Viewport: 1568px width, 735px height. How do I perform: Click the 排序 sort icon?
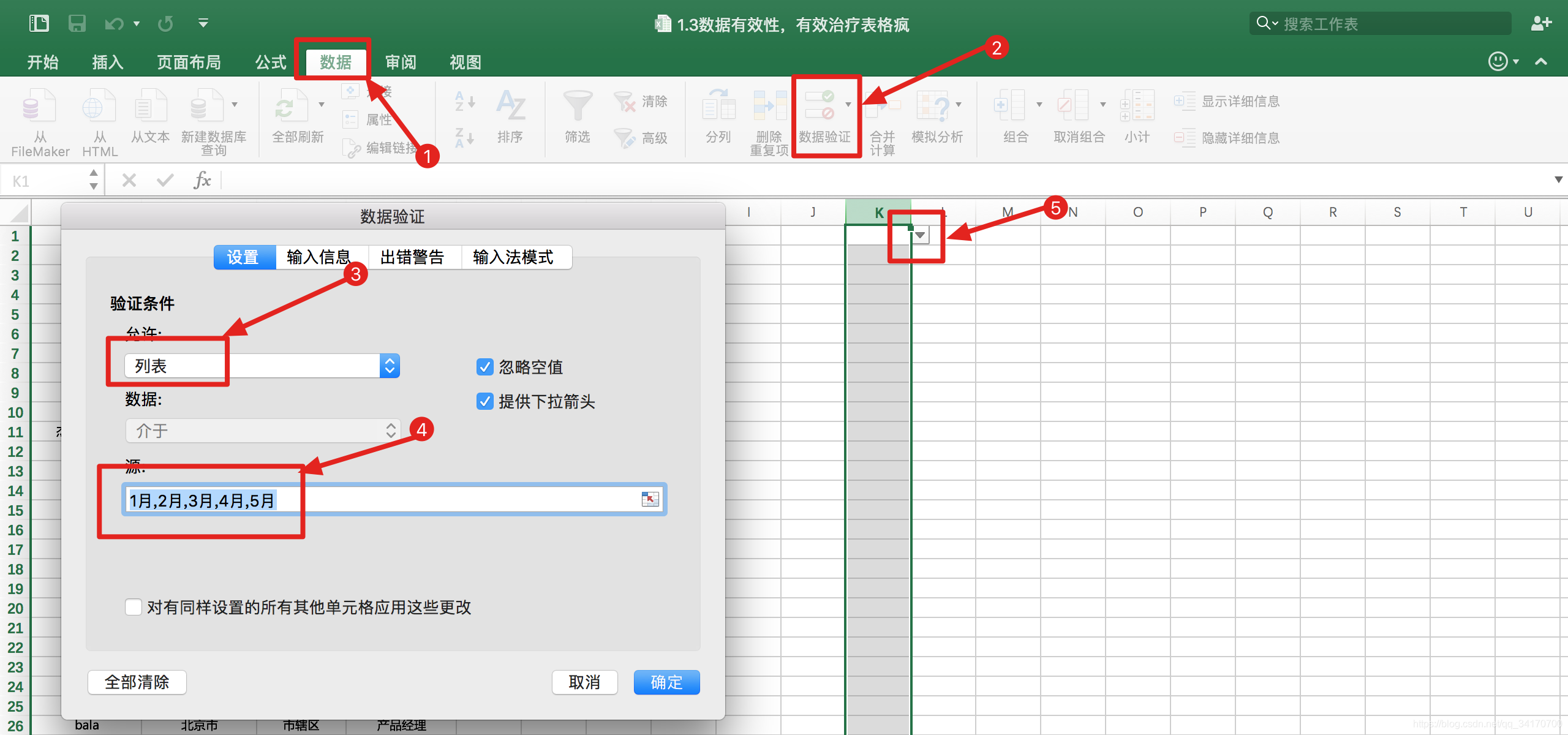tap(510, 107)
